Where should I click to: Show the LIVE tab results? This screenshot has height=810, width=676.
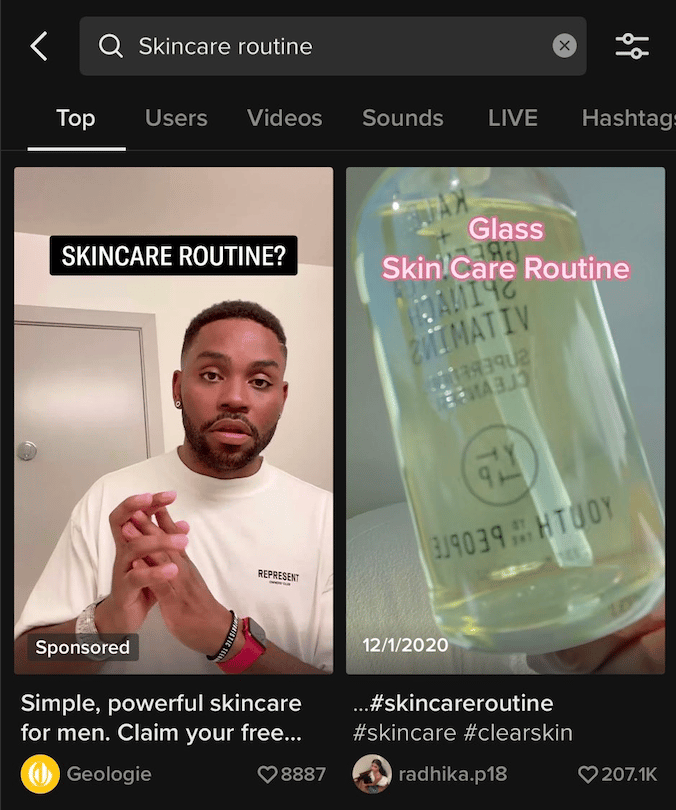513,118
